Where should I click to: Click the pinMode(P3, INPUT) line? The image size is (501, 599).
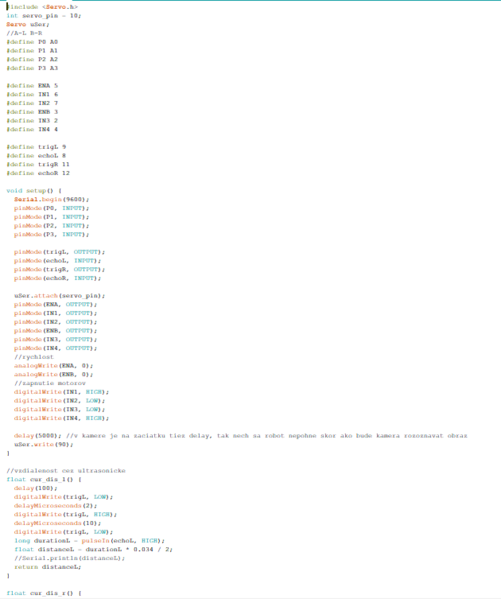click(x=51, y=235)
